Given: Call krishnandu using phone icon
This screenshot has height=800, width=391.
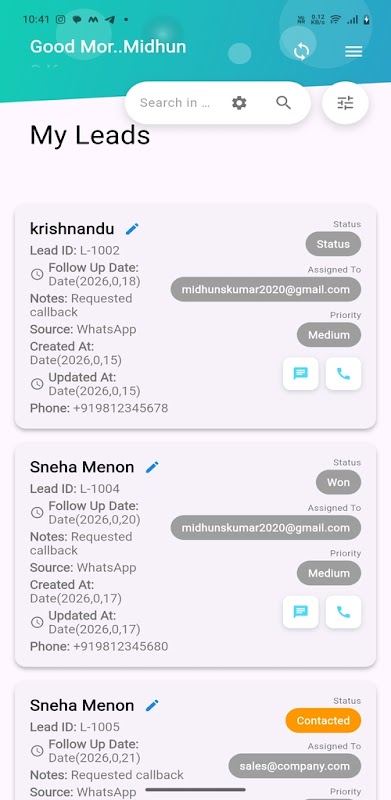Looking at the screenshot, I should click(344, 373).
